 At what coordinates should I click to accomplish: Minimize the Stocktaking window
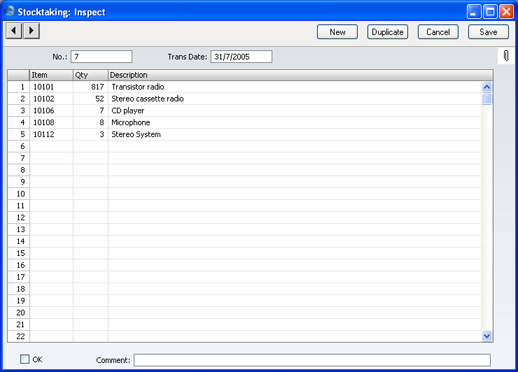(474, 12)
